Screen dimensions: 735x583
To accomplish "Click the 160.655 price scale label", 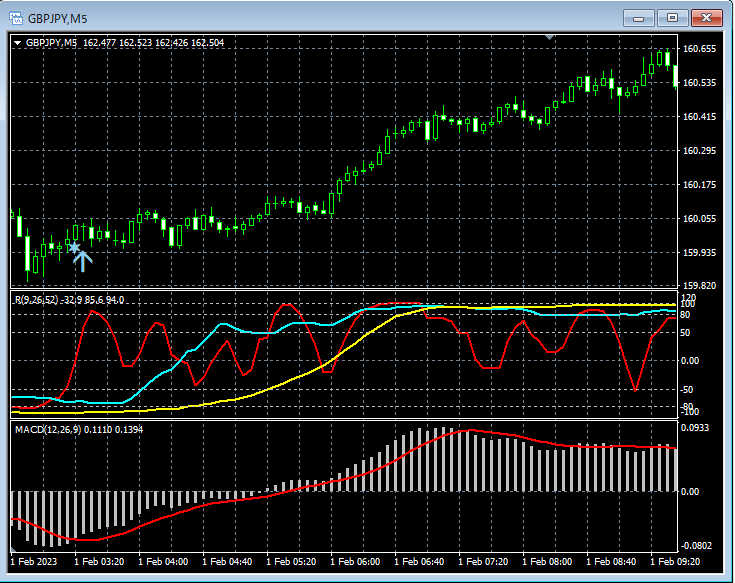I will 699,49.
